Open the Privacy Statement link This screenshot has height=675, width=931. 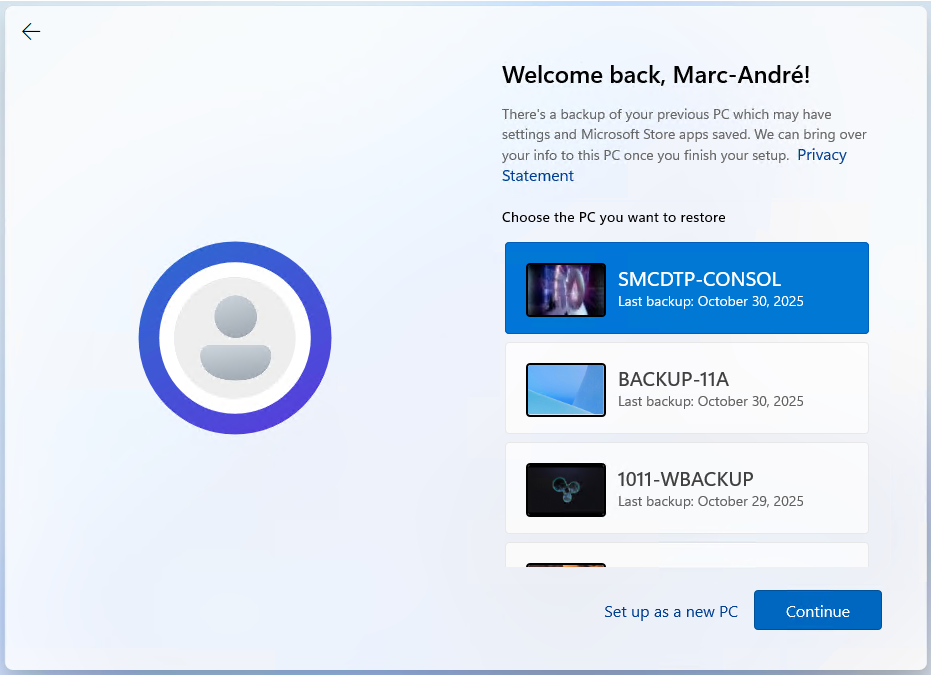(821, 155)
